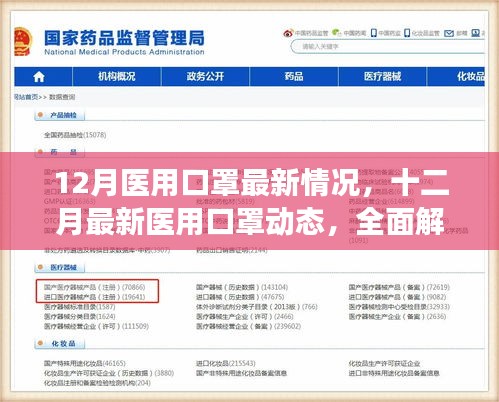Open 进口器械（历史数据）(47675)
499x402 pixels.
pyautogui.click(x=240, y=297)
